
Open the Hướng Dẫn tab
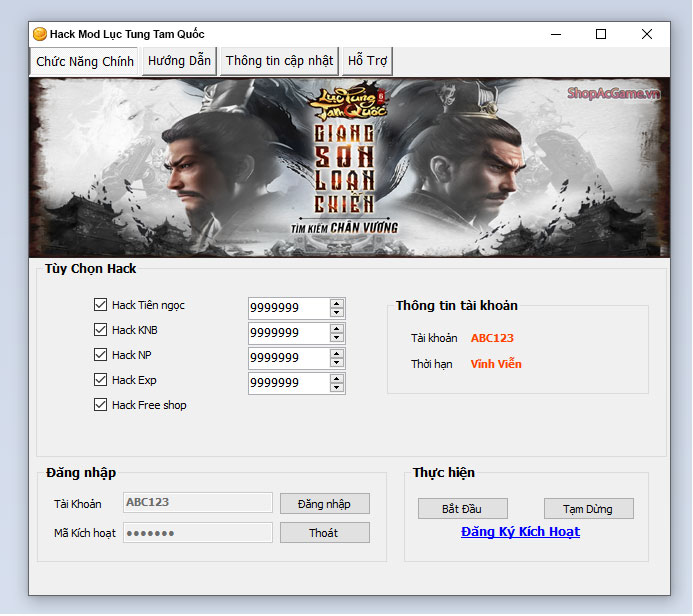tap(179, 61)
